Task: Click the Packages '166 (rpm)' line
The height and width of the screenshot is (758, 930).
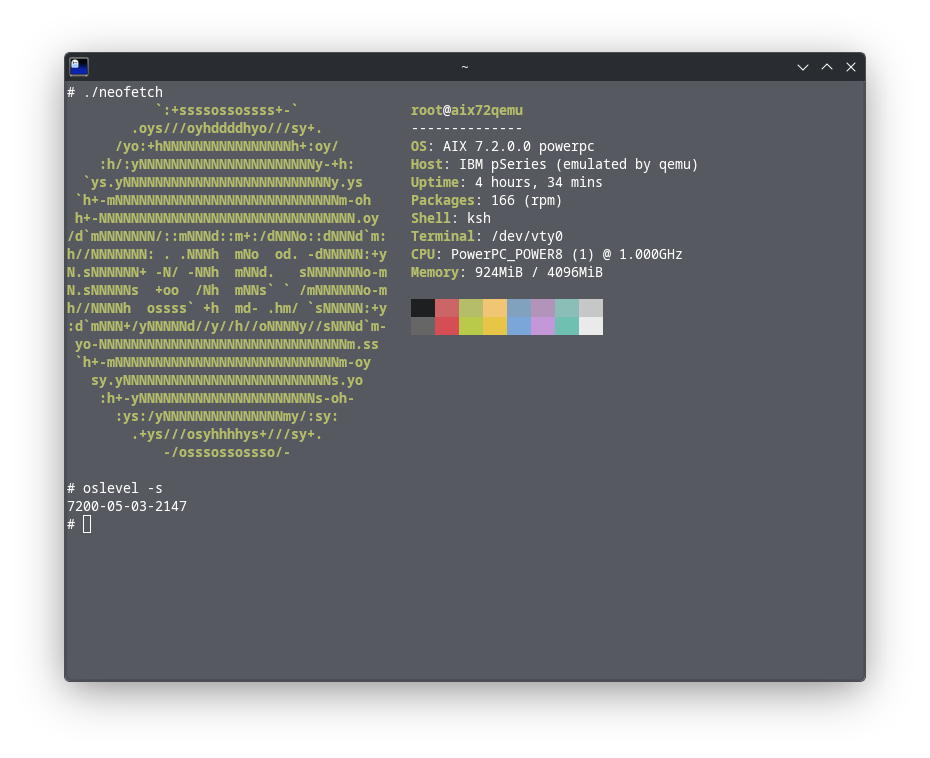Action: tap(486, 200)
